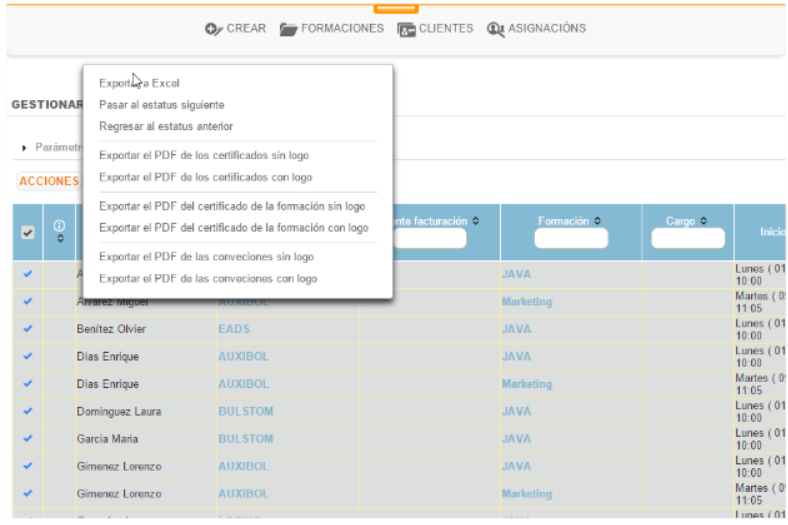
Task: Uncheck the Benitez Olivier row checkbox
Action: pyautogui.click(x=28, y=329)
